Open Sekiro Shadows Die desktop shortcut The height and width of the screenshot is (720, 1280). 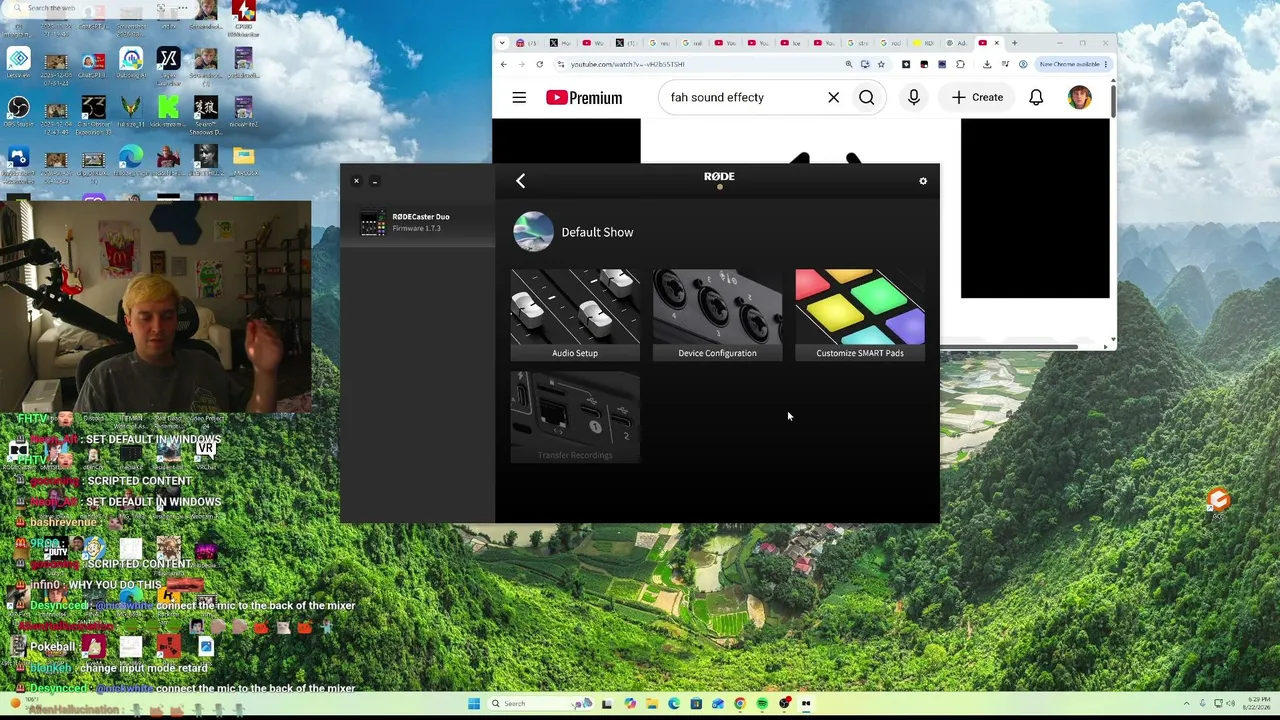[206, 115]
